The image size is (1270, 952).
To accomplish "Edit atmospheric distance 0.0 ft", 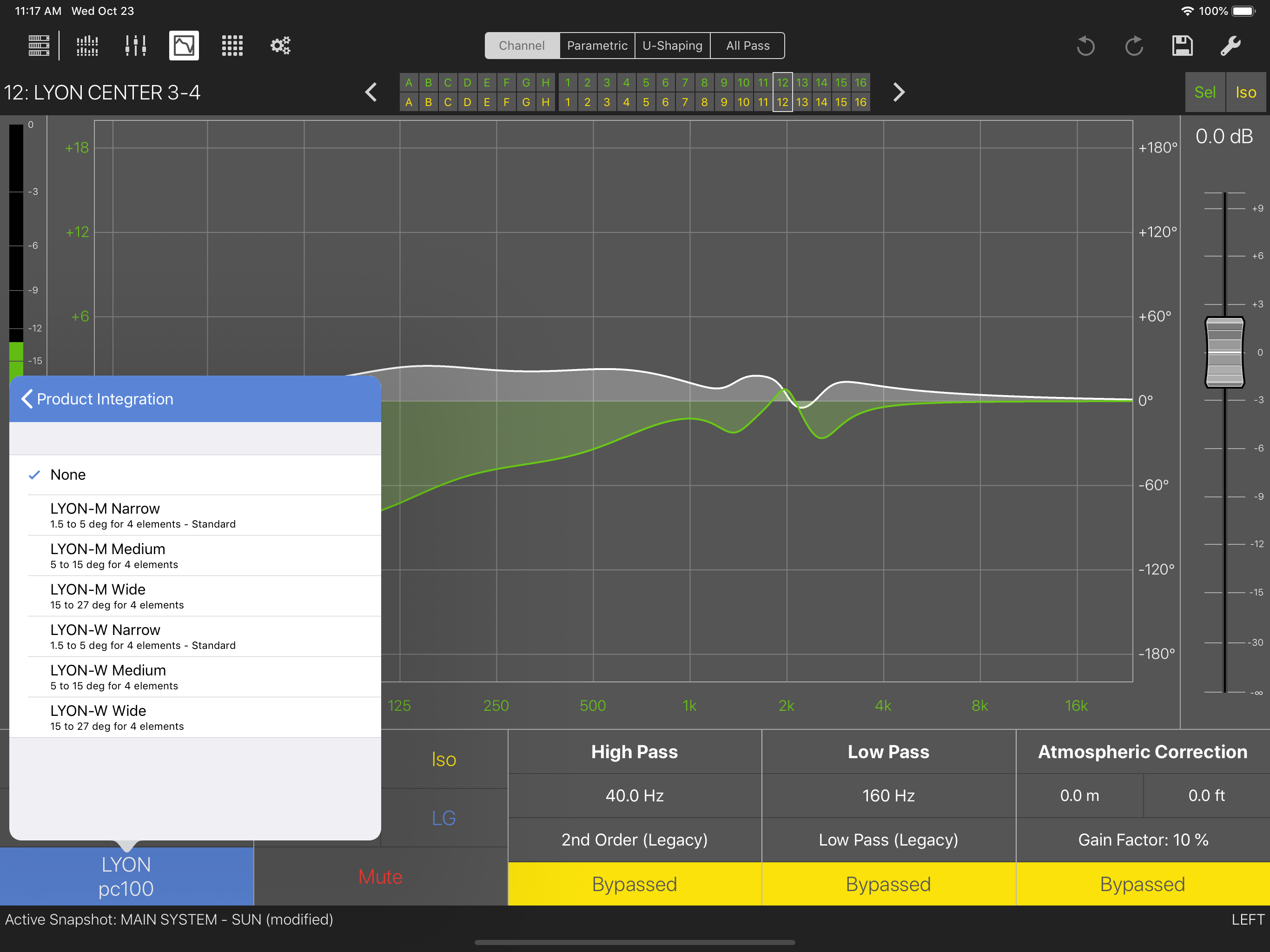I will click(x=1206, y=796).
